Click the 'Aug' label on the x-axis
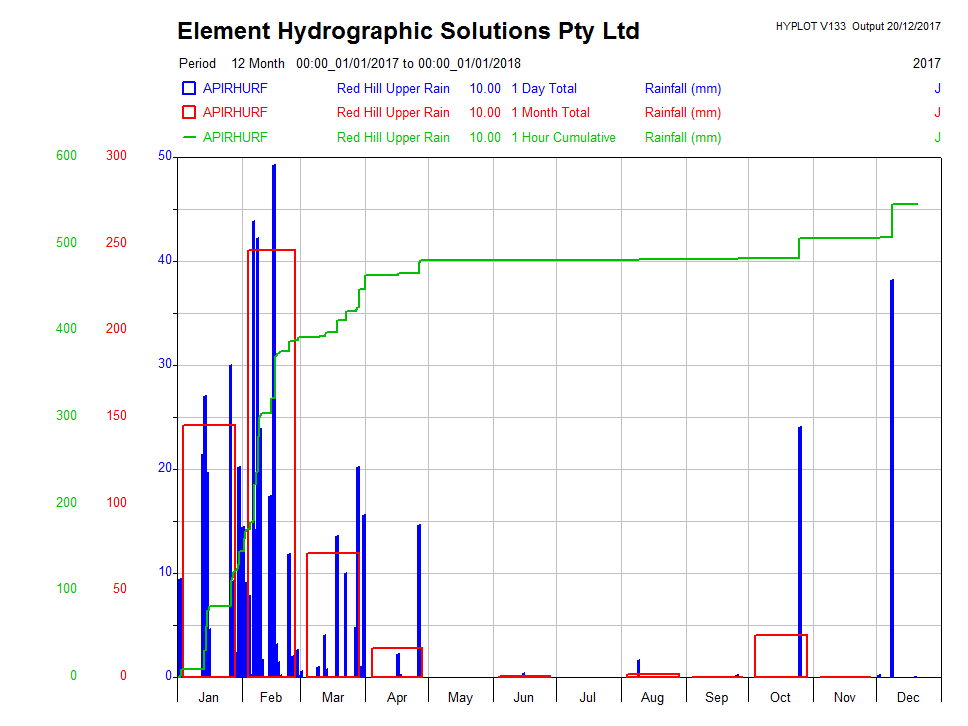This screenshot has width=968, height=726. point(652,697)
